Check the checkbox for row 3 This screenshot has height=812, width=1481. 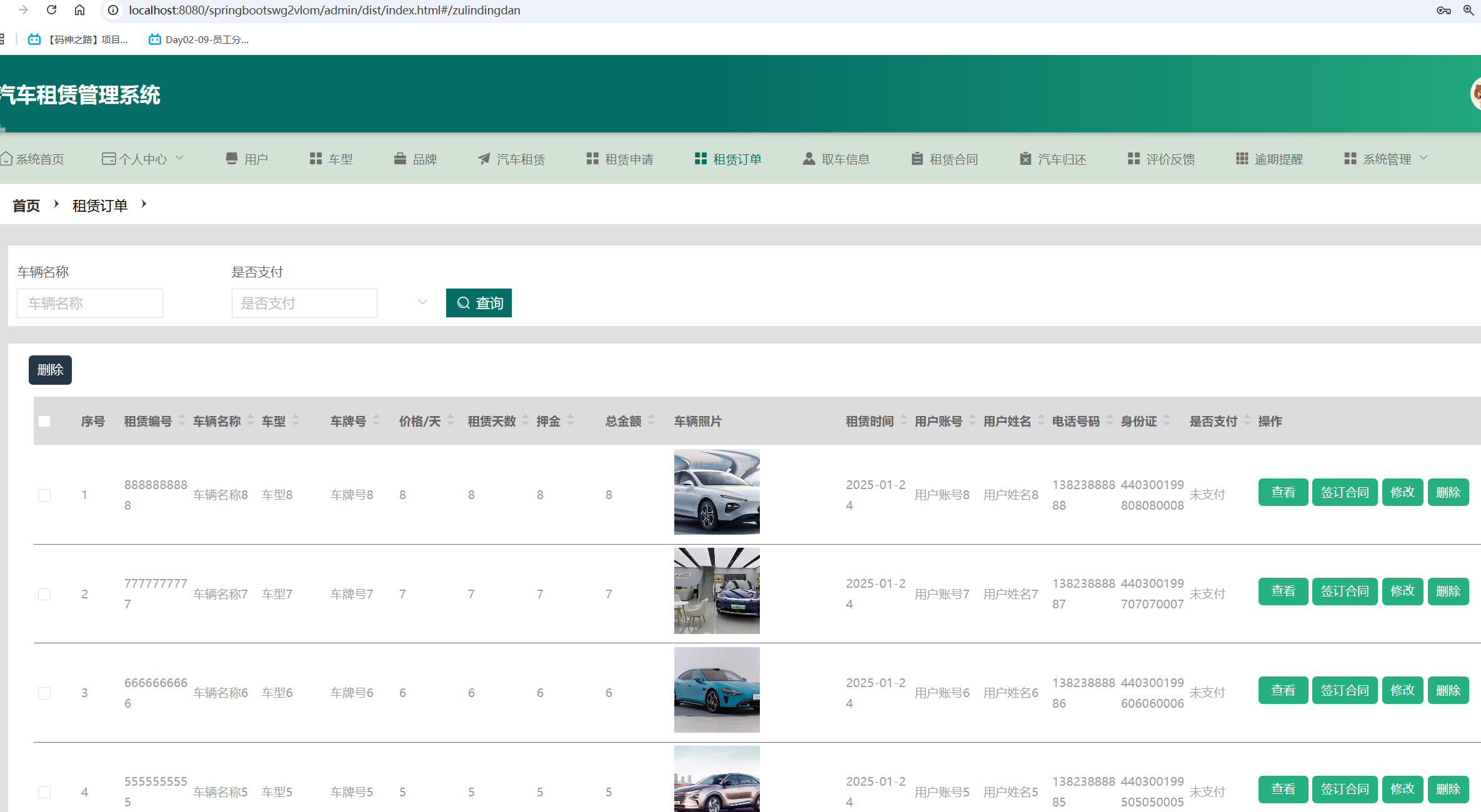(44, 693)
